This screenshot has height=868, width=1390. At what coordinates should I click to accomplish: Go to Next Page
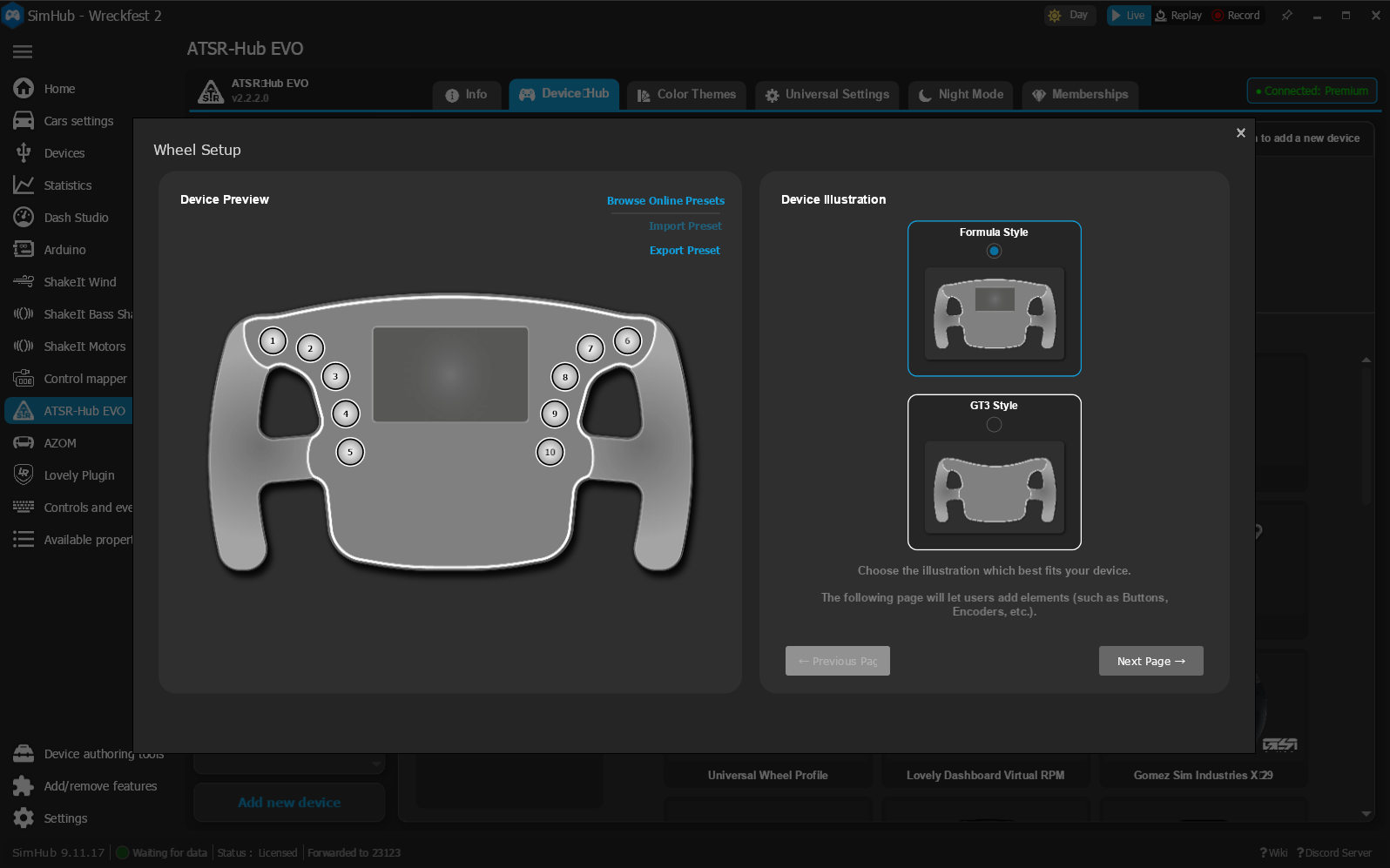click(1151, 661)
